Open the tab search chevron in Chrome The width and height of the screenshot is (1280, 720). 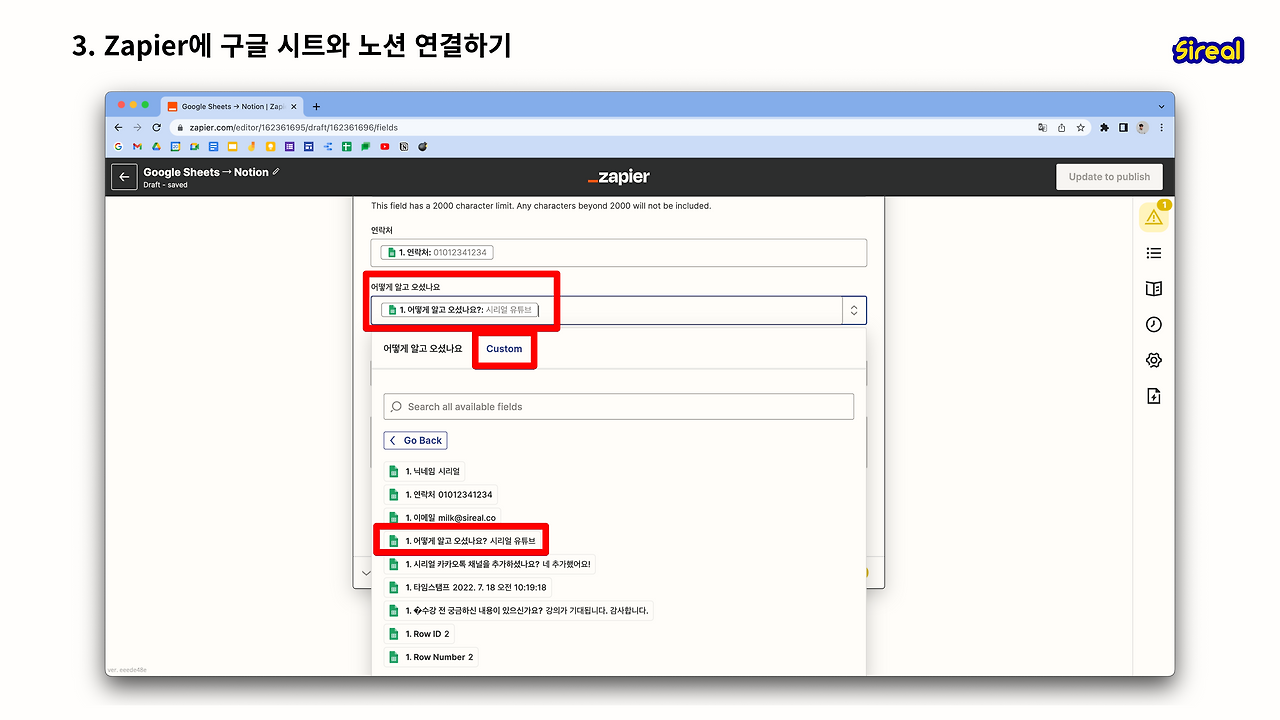(1161, 106)
